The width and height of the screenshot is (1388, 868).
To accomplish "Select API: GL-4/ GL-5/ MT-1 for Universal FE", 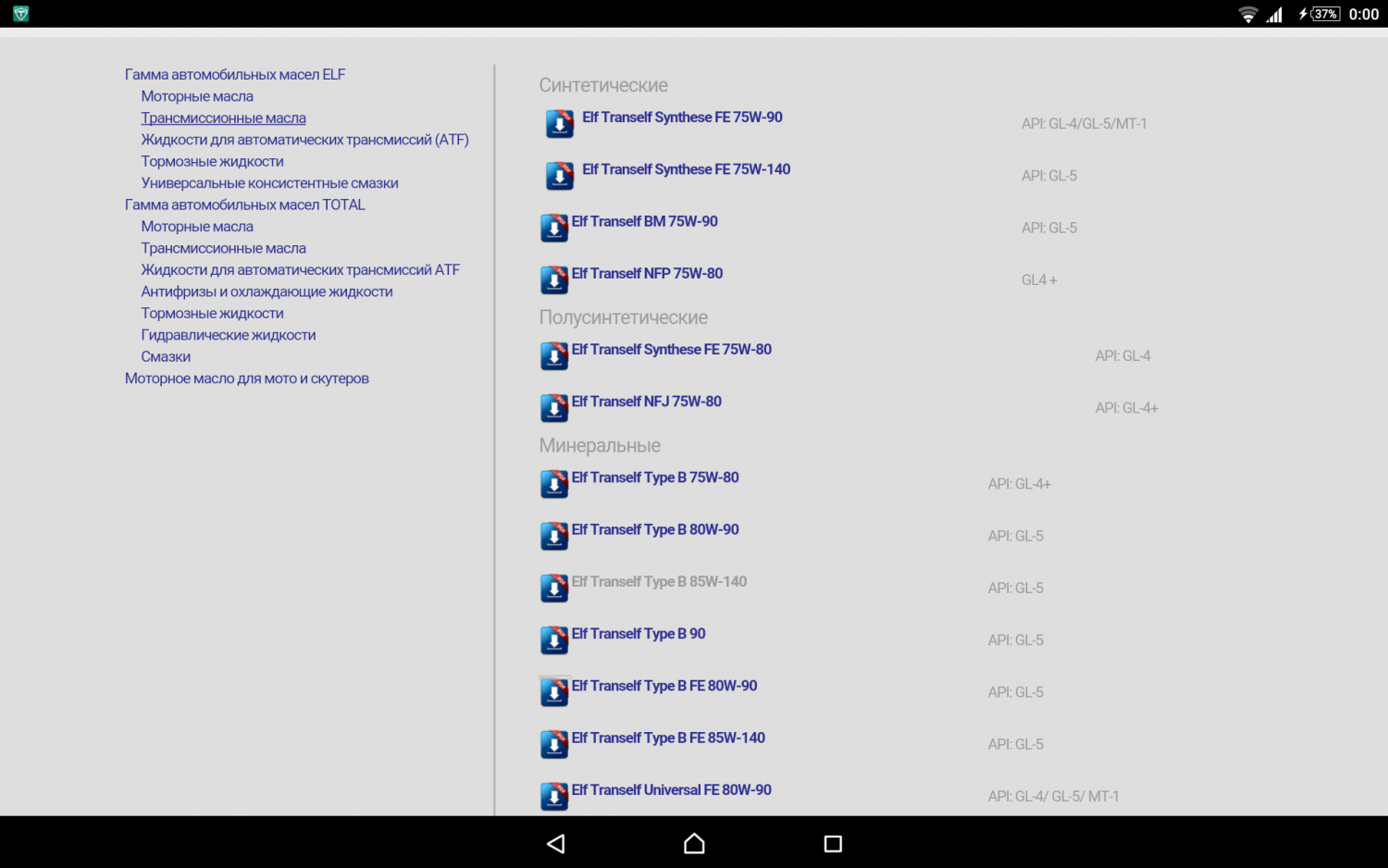I will [x=1053, y=796].
